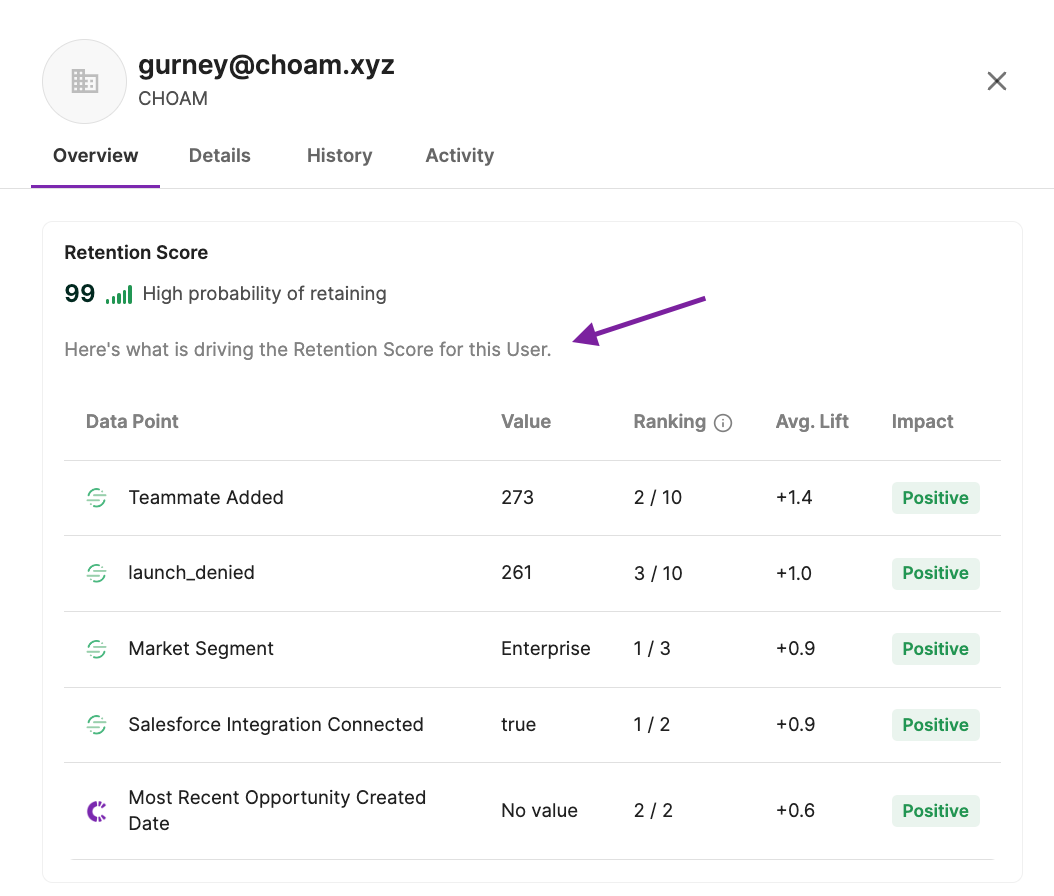Click the Salesforce Integration Connected data point
Image resolution: width=1054 pixels, height=896 pixels.
pyautogui.click(x=276, y=725)
